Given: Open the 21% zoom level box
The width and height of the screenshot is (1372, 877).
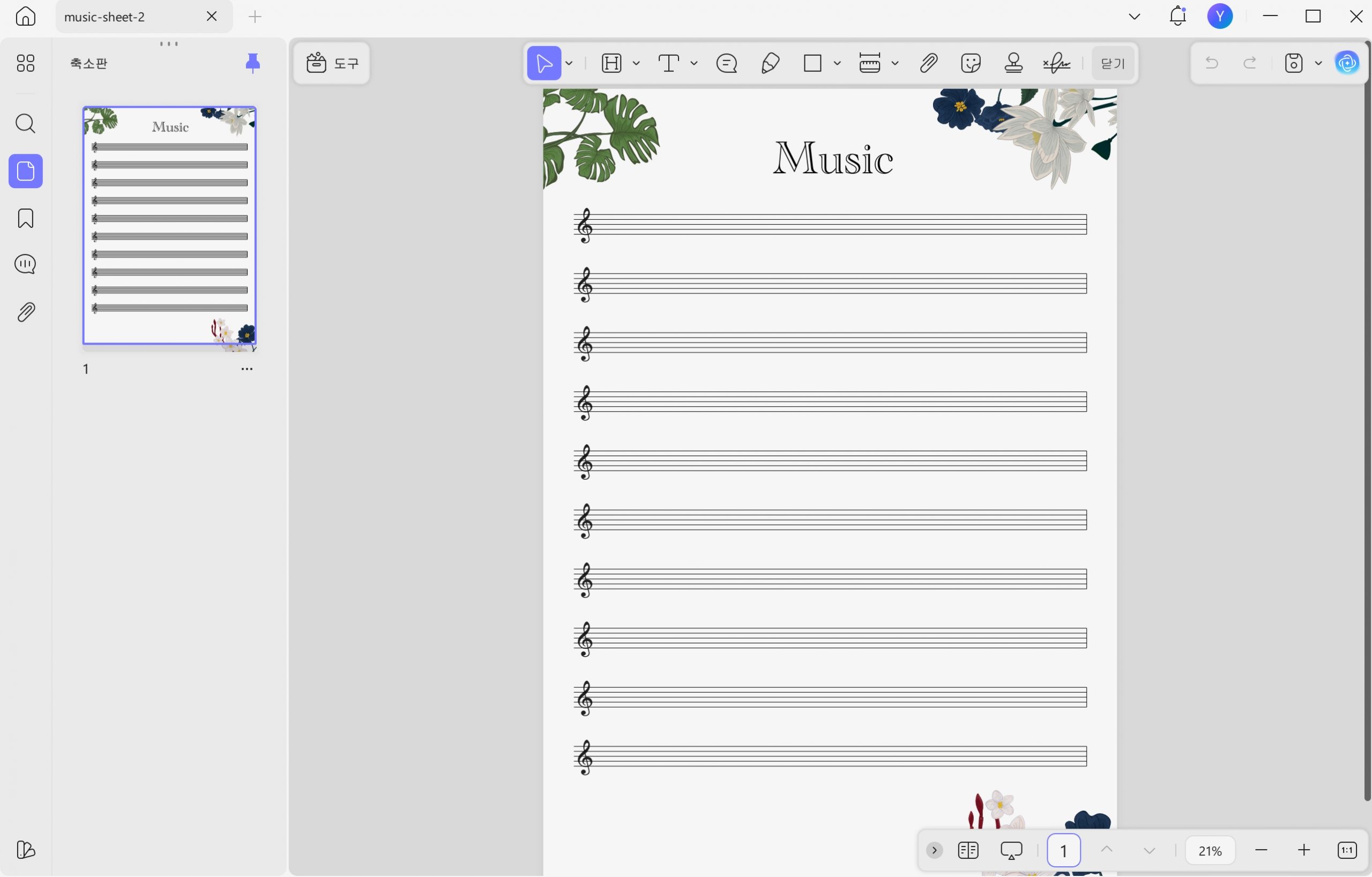Looking at the screenshot, I should click(1210, 851).
